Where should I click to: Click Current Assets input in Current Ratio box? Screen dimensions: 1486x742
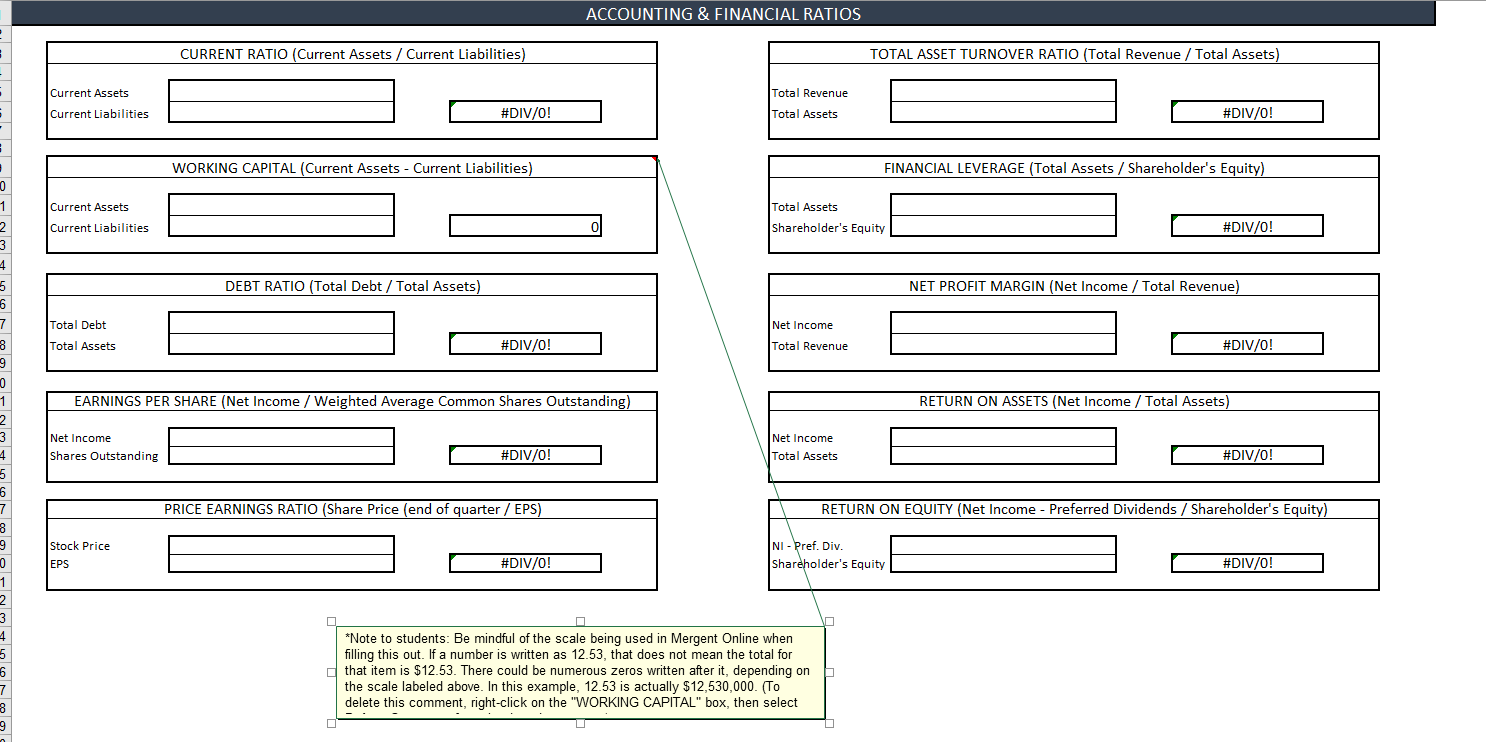pos(281,91)
